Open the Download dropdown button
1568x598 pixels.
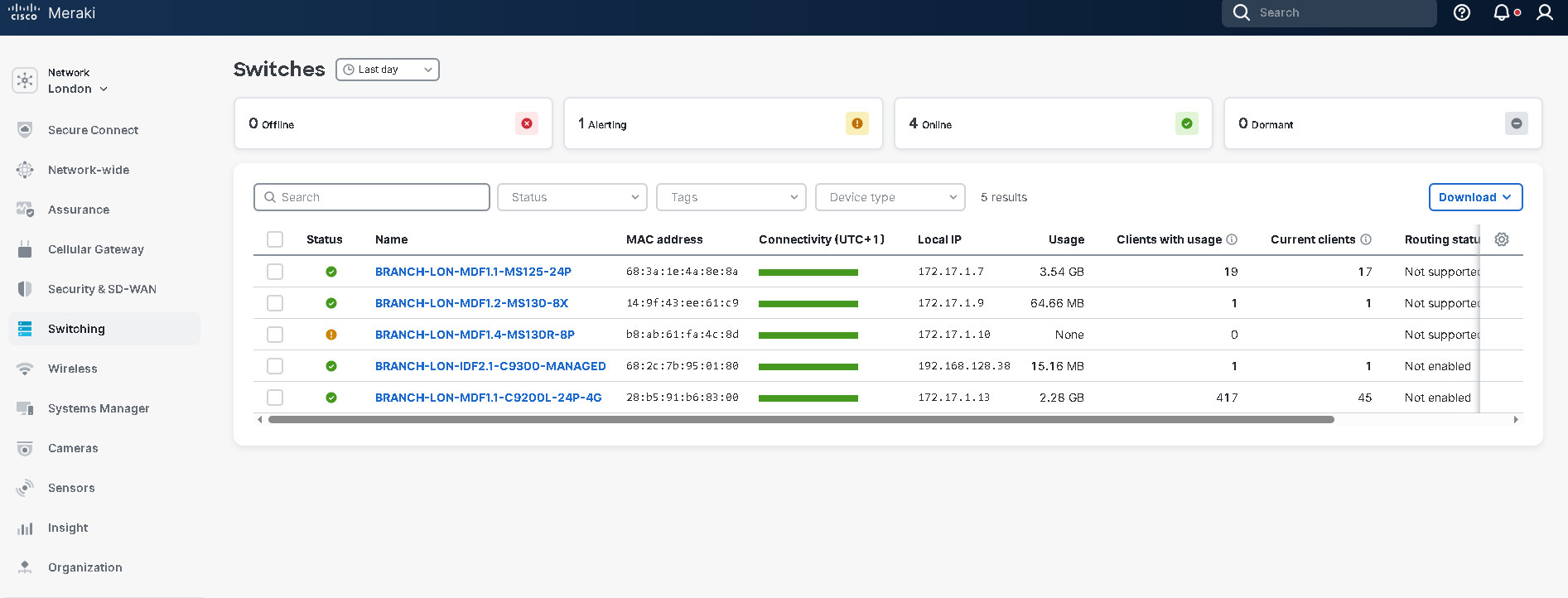click(x=1475, y=197)
